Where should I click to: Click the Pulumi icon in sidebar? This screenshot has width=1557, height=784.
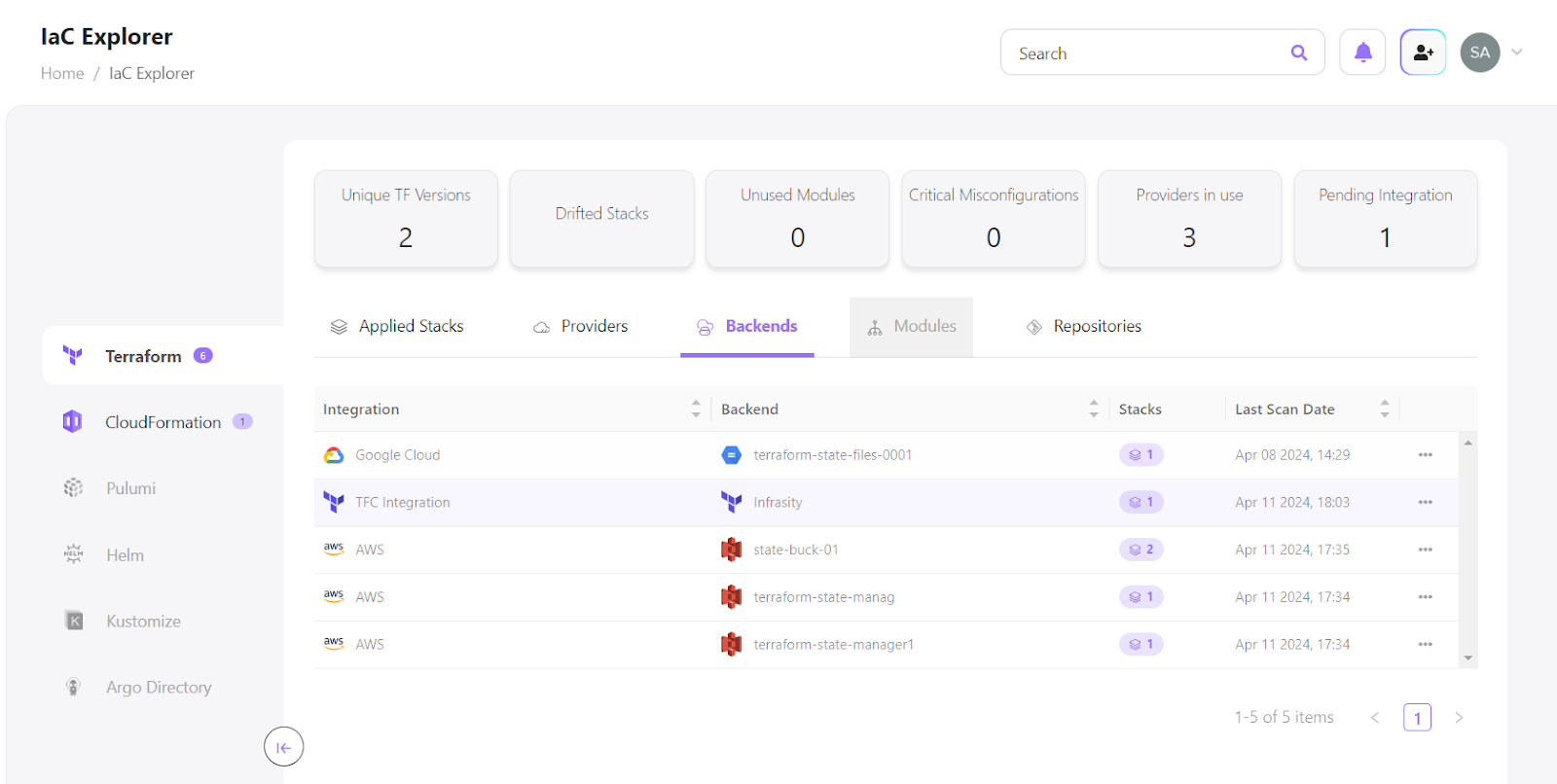(x=73, y=487)
